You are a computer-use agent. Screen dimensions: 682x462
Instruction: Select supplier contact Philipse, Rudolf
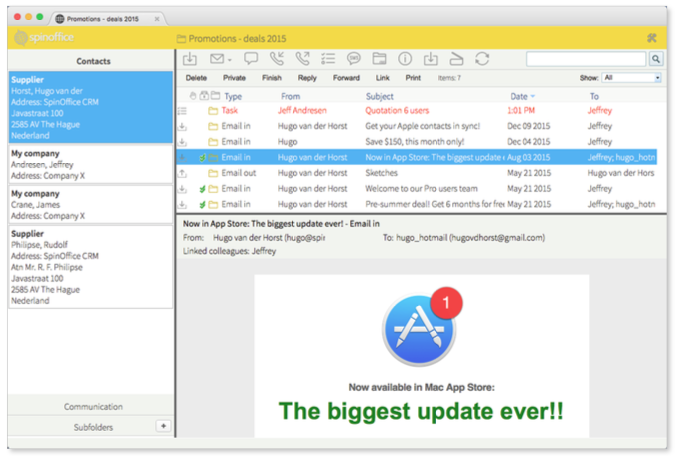[90, 267]
